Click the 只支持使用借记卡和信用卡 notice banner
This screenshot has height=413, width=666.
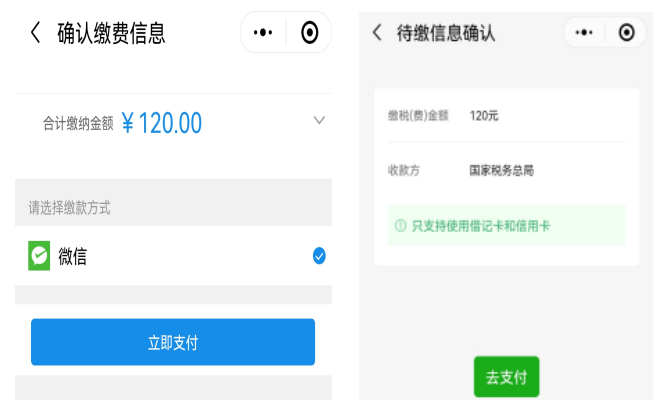click(506, 226)
